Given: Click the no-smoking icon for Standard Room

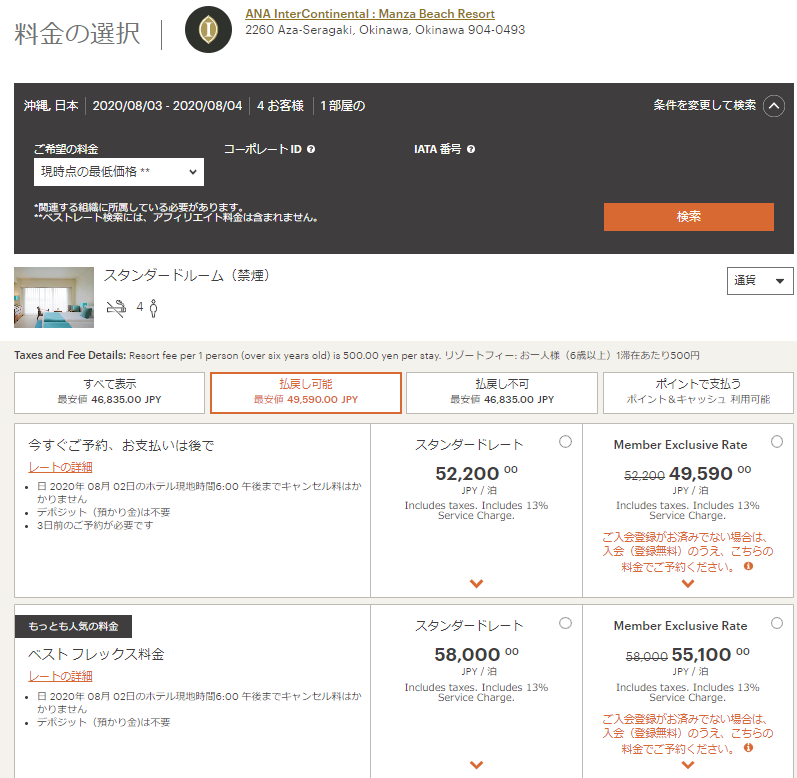Looking at the screenshot, I should [x=118, y=307].
